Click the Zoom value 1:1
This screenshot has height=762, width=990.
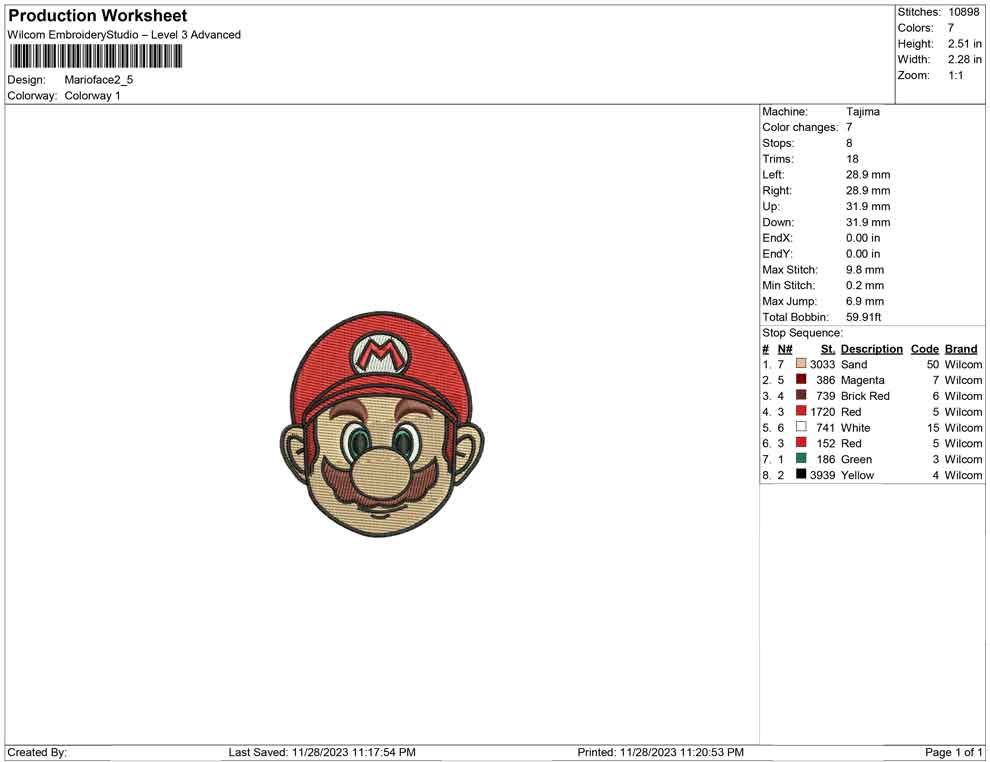956,75
